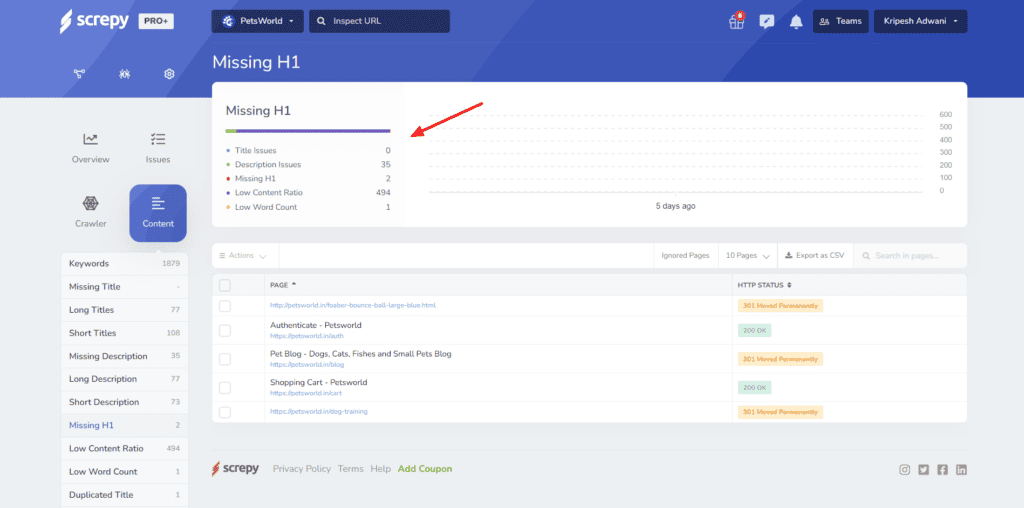Check the box for Authenticate - Petsworld row
This screenshot has height=508, width=1024.
click(x=225, y=330)
